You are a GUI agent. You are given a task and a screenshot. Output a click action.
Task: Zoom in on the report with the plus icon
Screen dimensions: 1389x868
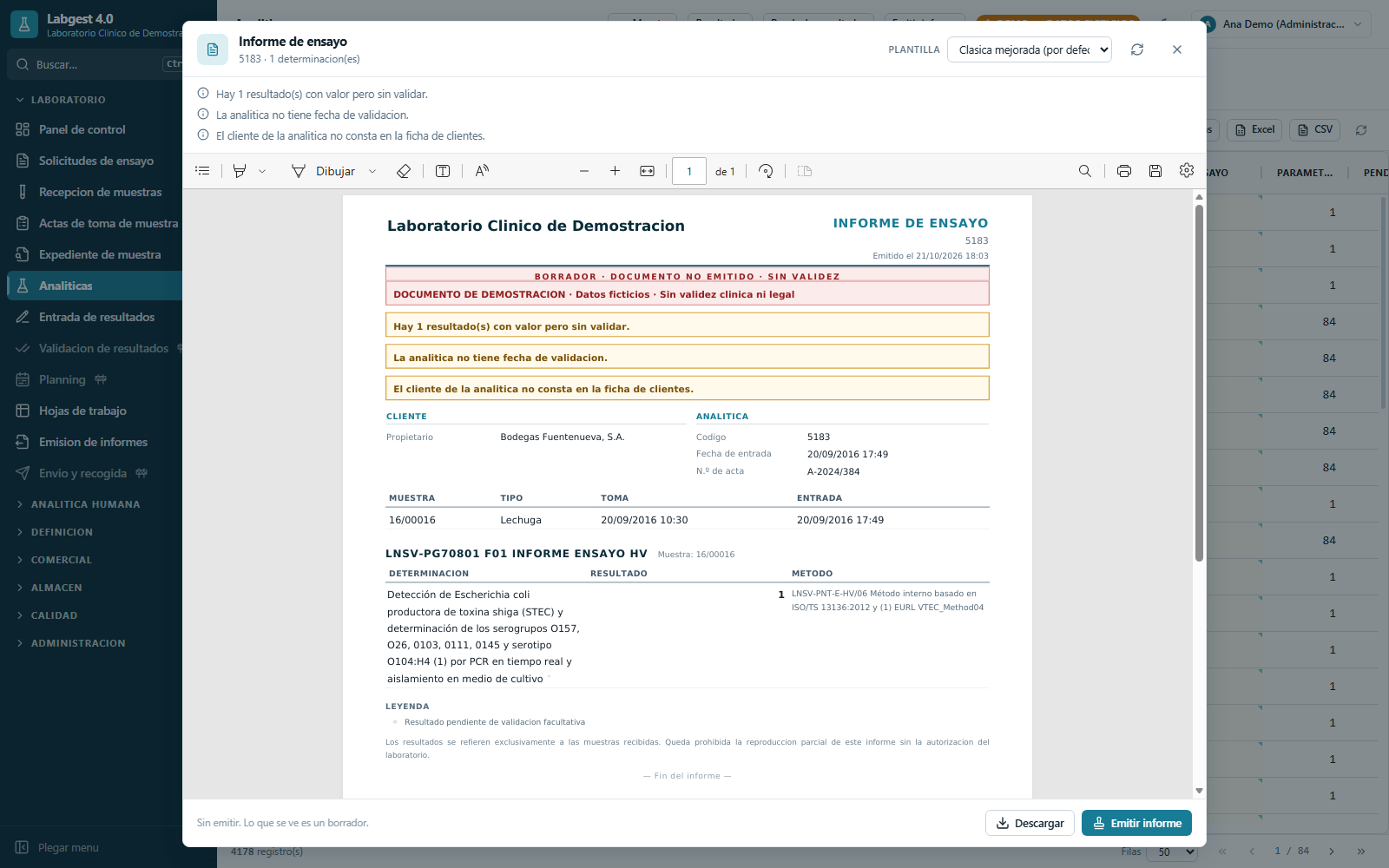pos(615,171)
